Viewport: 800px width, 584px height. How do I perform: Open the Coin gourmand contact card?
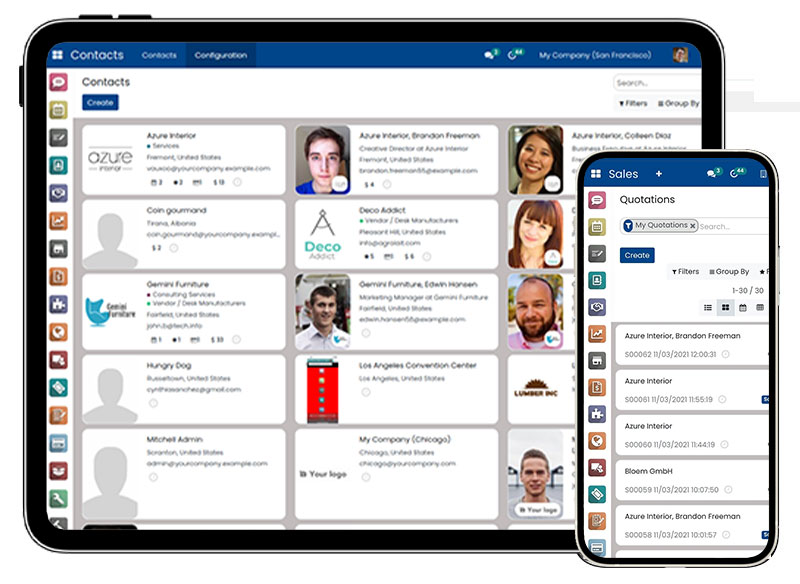pos(184,234)
